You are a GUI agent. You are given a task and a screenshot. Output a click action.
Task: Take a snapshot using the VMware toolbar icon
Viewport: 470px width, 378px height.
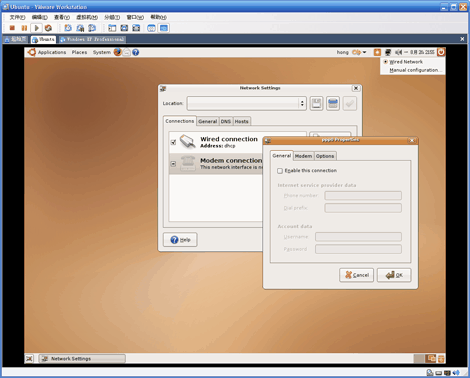coord(68,28)
